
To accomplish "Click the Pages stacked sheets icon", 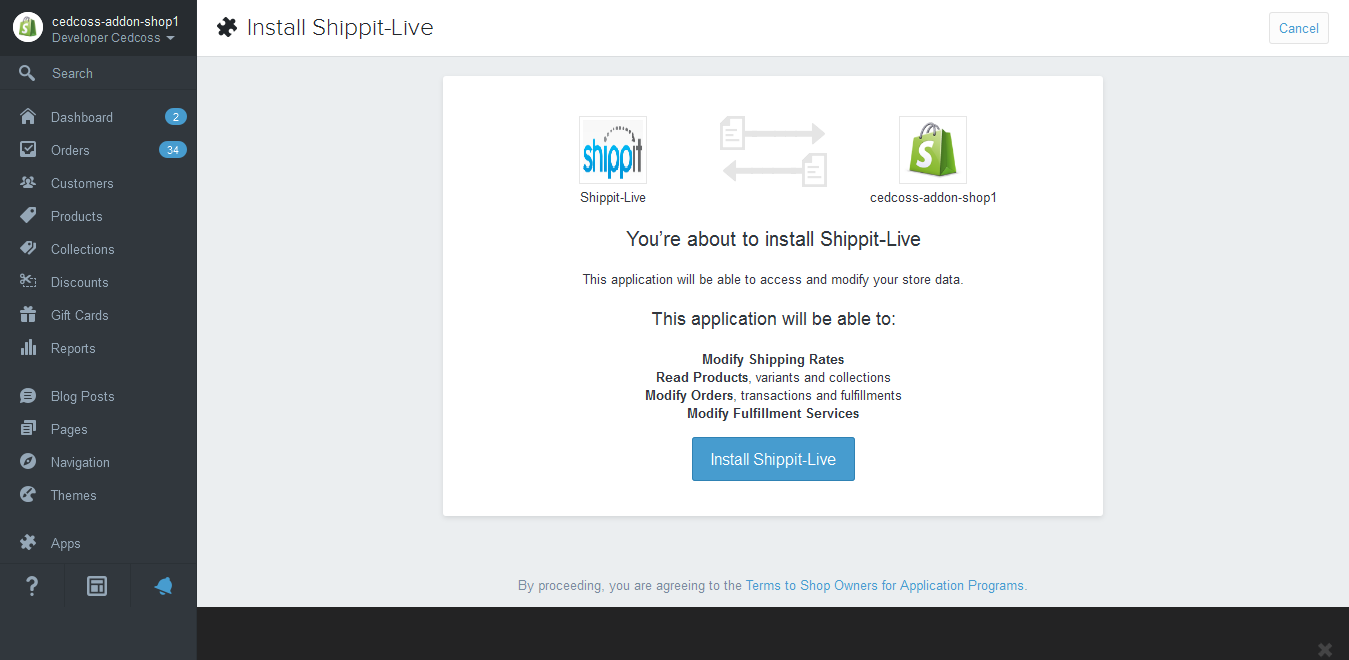I will click(28, 429).
